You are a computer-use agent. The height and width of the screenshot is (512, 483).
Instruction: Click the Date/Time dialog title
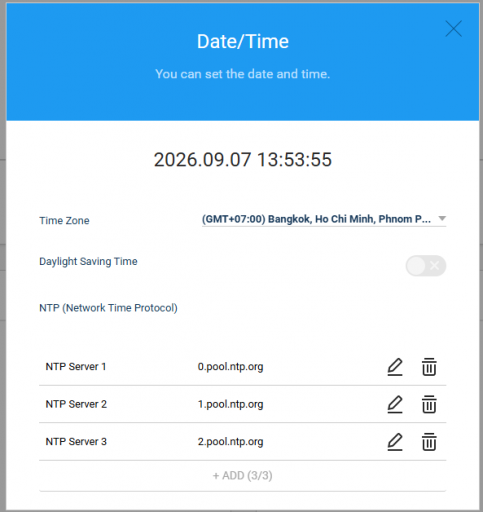click(x=243, y=41)
